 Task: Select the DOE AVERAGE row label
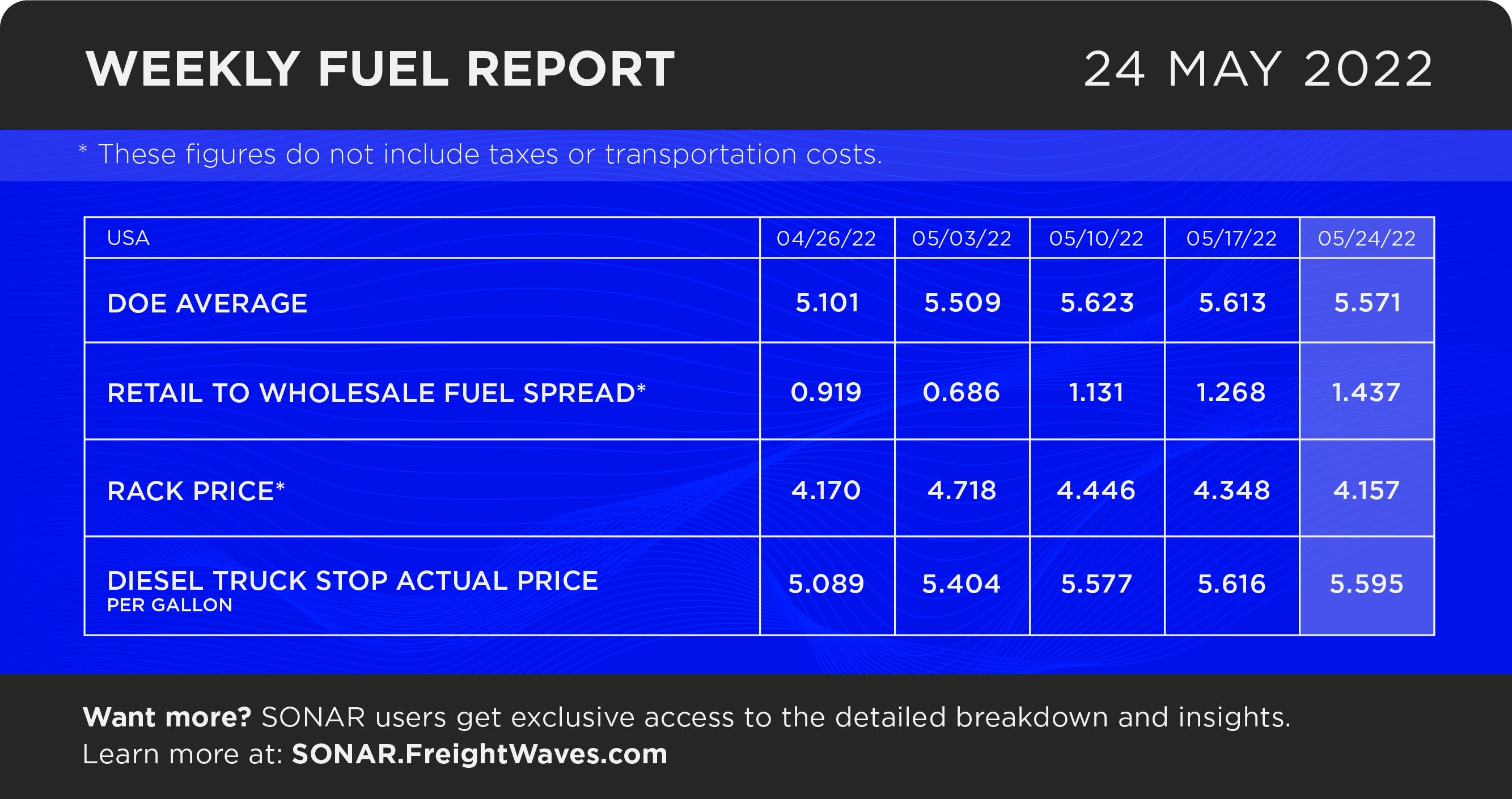point(207,303)
